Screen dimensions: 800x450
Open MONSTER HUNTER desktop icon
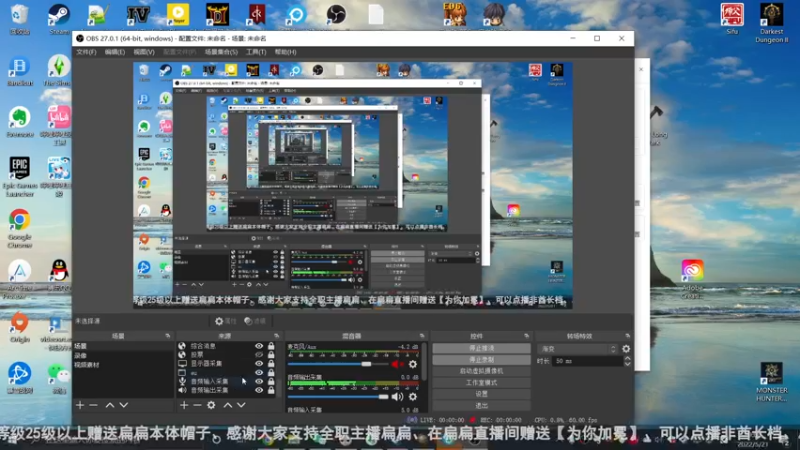[x=771, y=382]
